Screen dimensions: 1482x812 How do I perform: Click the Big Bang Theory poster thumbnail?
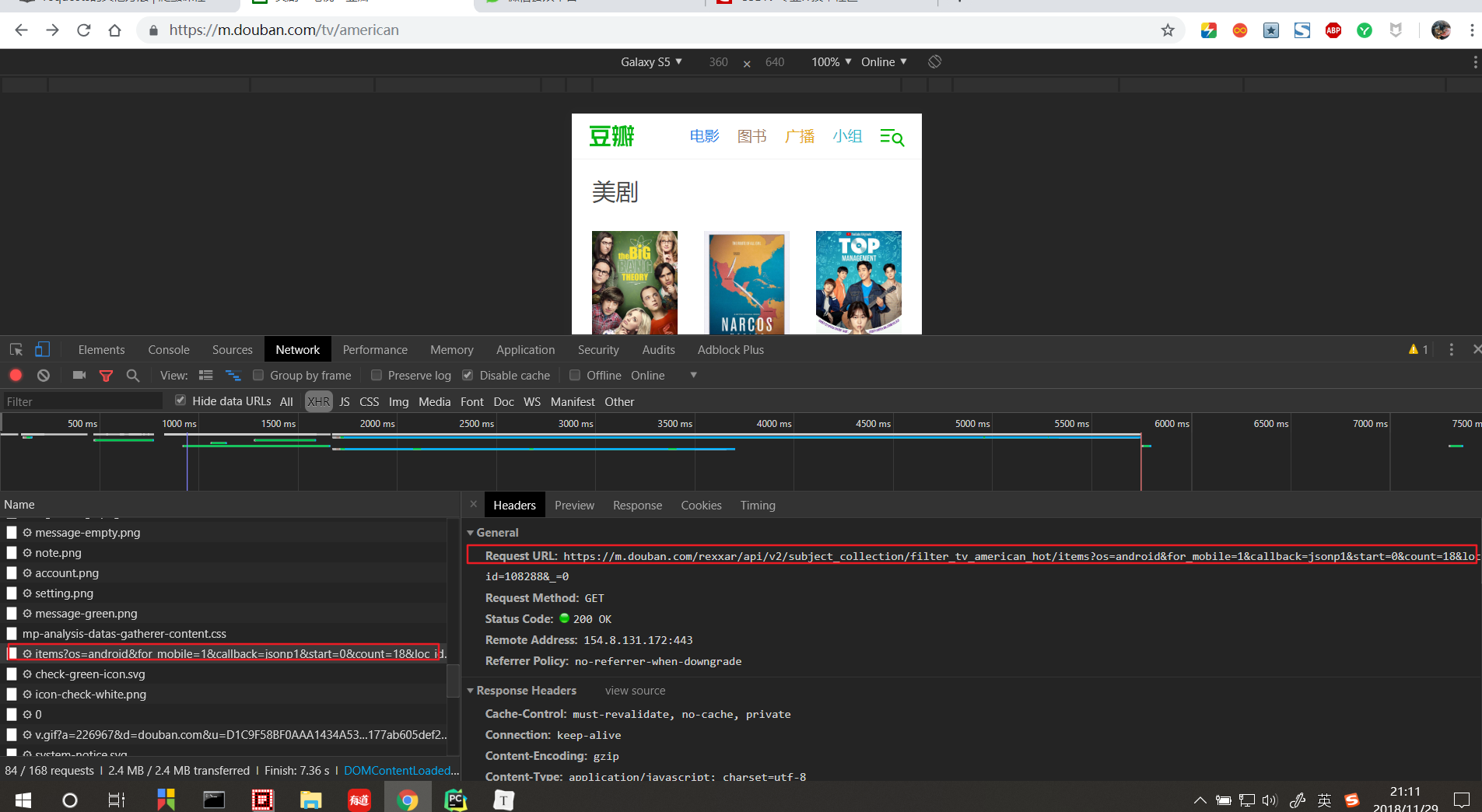click(x=635, y=282)
